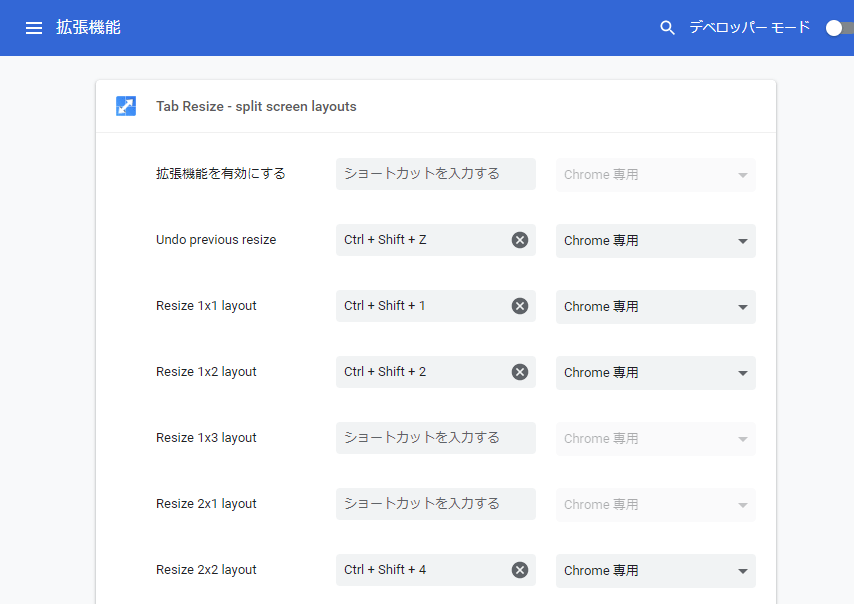Click the search extensions magnifier icon
Viewport: 854px width, 604px height.
point(667,28)
